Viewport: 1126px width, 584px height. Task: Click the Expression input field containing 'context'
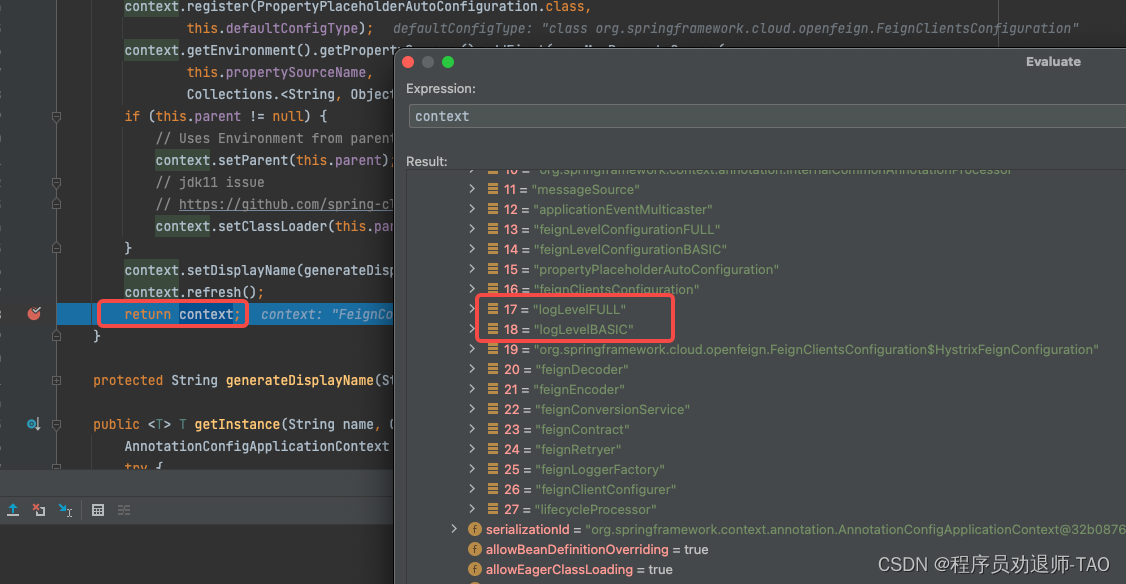767,116
